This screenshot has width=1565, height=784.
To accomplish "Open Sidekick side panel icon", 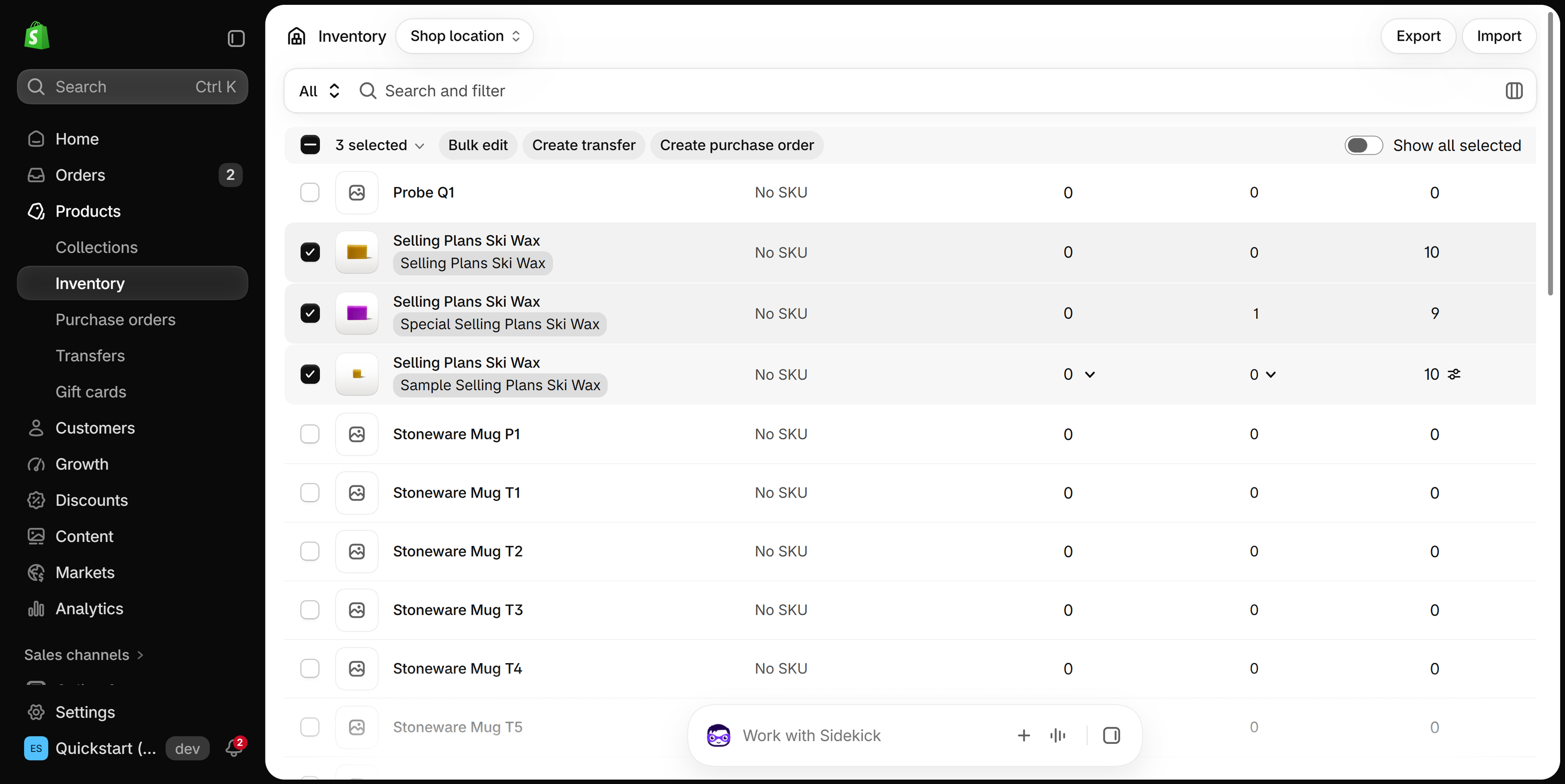I will [x=1111, y=736].
